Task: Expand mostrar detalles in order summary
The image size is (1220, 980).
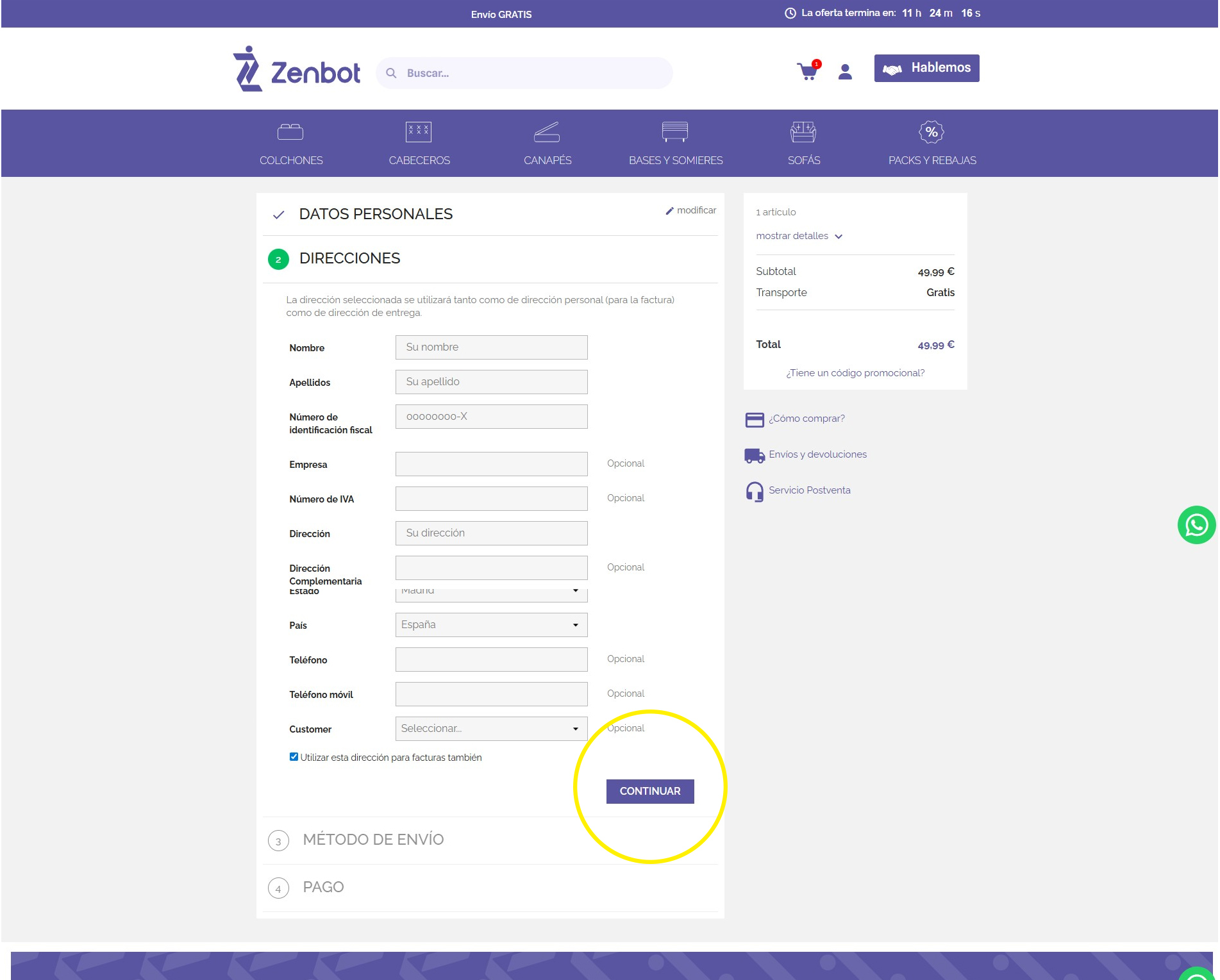Action: pos(799,236)
